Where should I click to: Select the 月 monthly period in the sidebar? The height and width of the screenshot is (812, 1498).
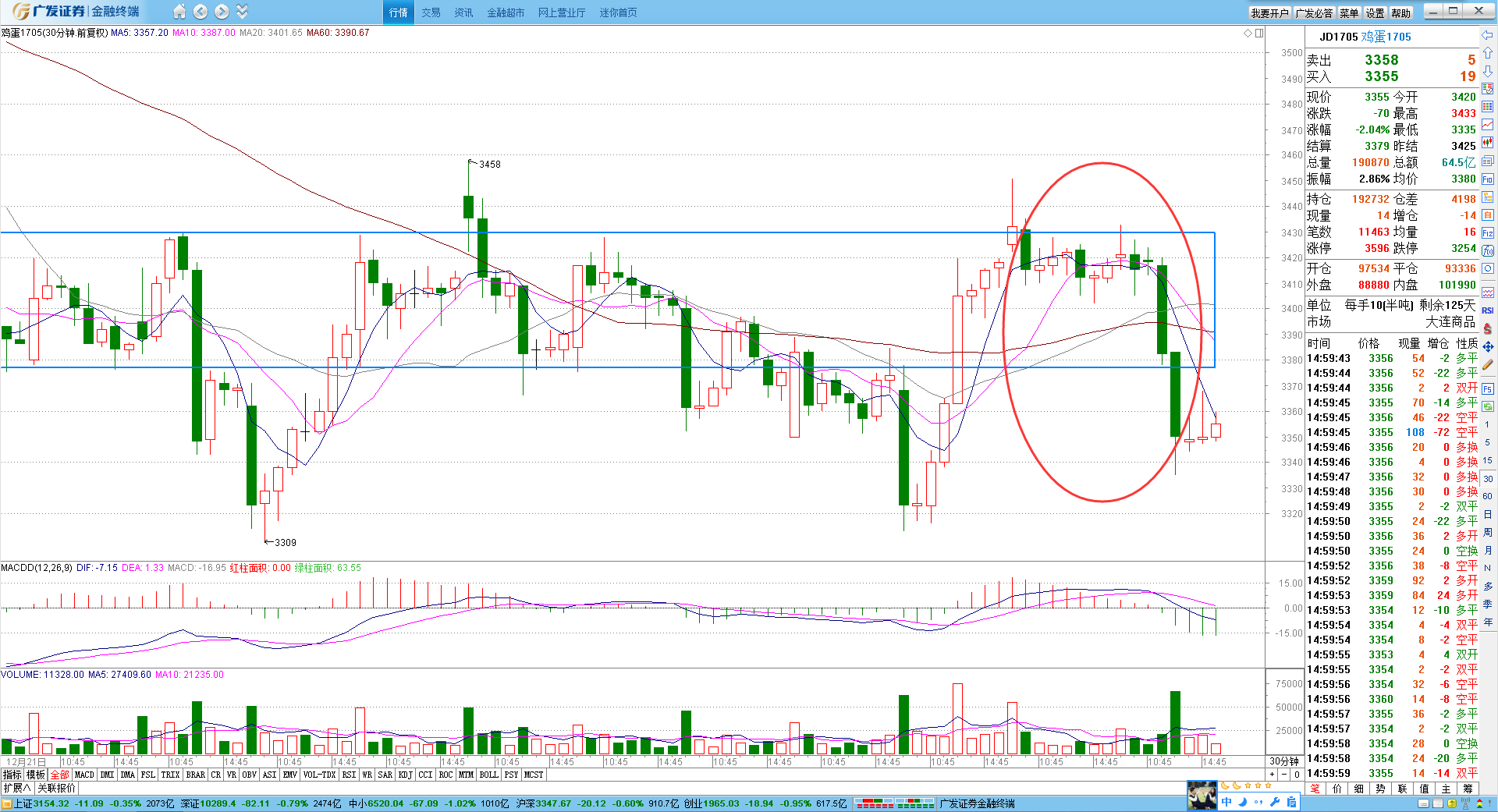[x=1488, y=550]
